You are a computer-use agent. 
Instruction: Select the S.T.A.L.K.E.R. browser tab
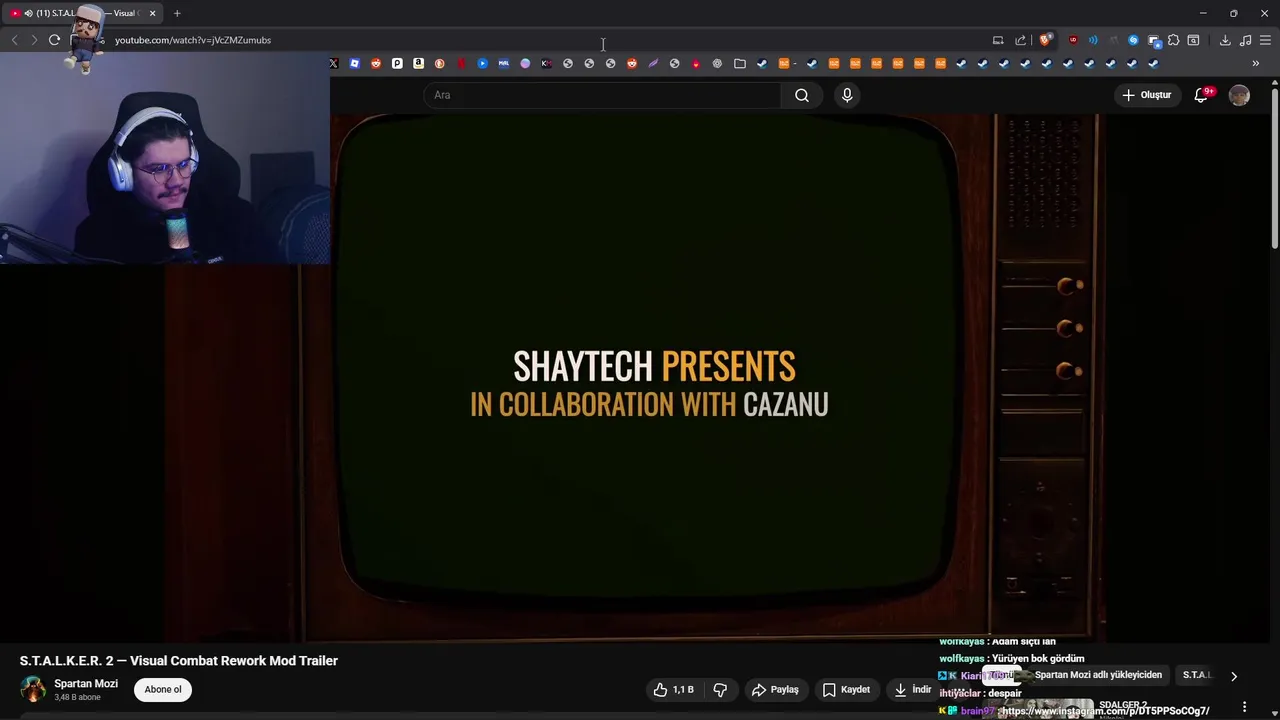(82, 13)
